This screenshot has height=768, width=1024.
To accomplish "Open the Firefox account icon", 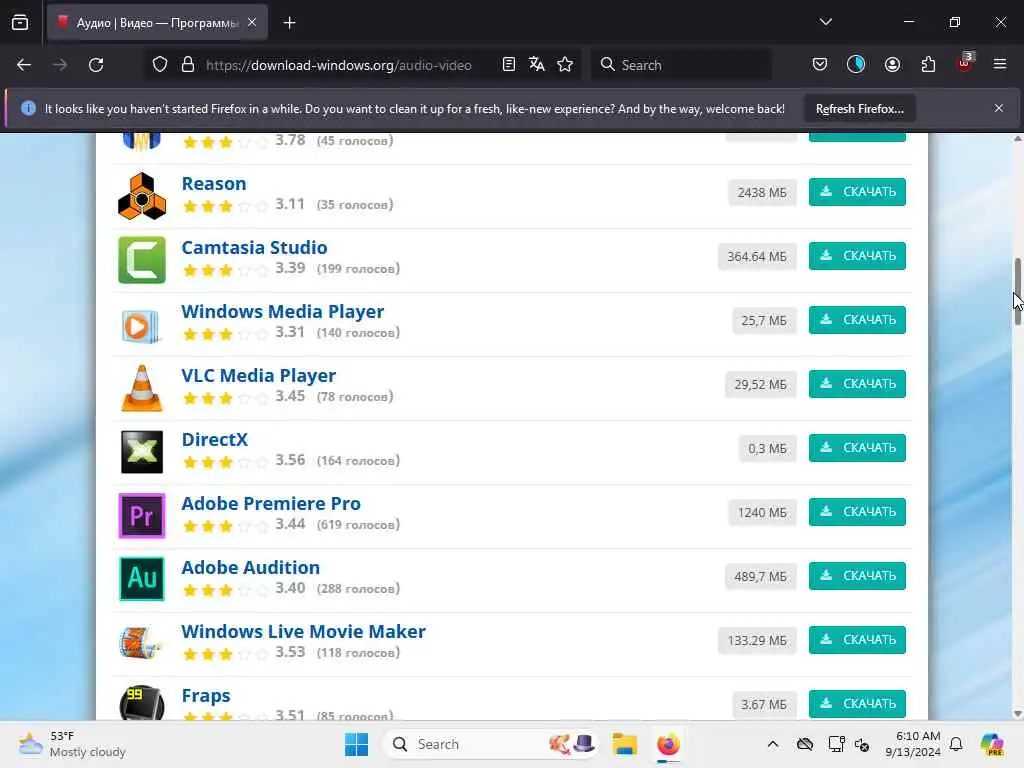I will point(892,64).
